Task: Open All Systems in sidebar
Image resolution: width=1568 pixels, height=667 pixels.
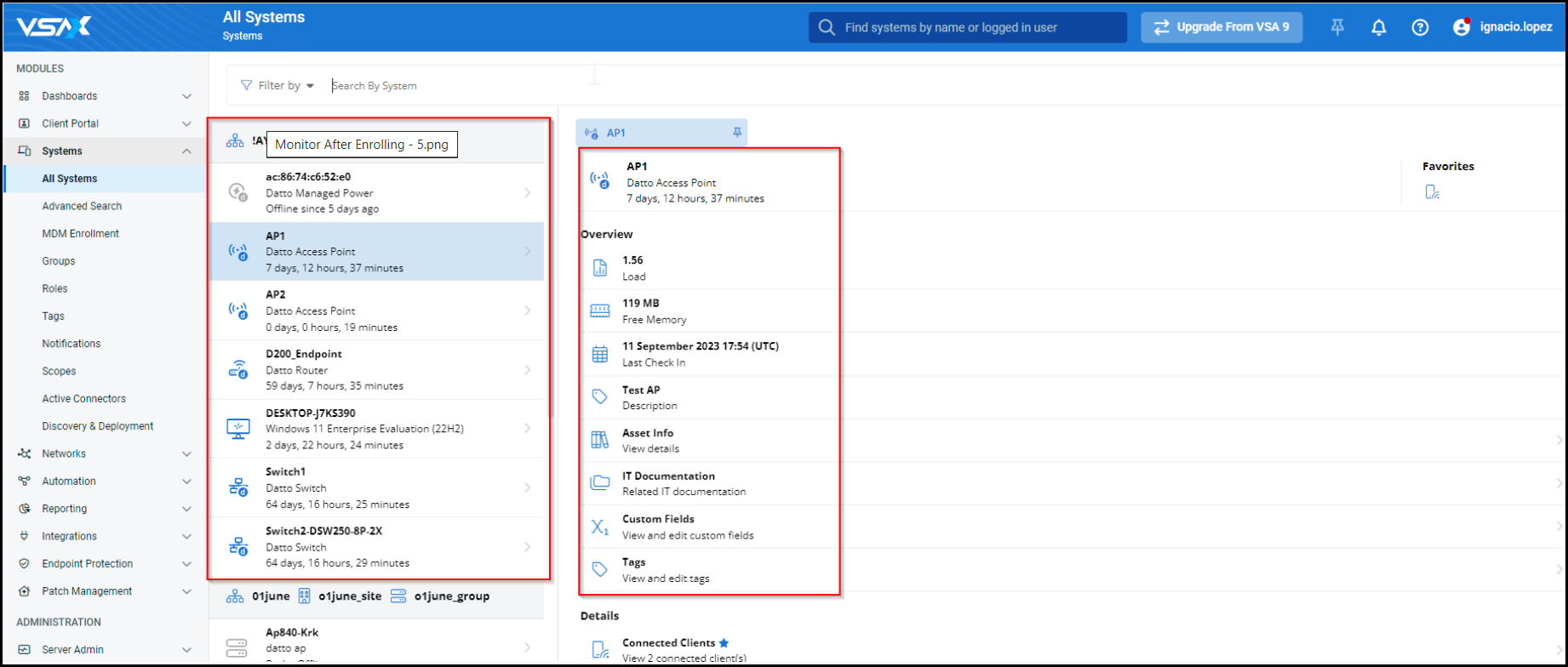Action: pyautogui.click(x=105, y=179)
